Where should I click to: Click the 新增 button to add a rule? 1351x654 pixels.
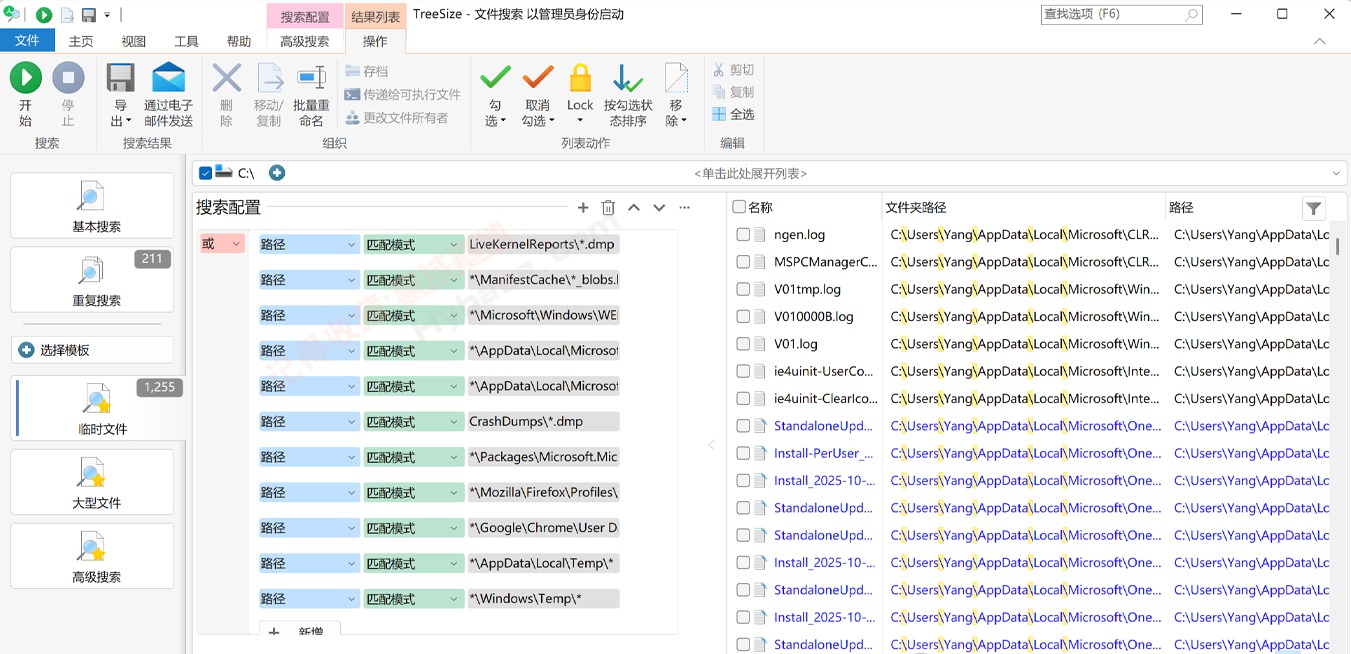(300, 633)
